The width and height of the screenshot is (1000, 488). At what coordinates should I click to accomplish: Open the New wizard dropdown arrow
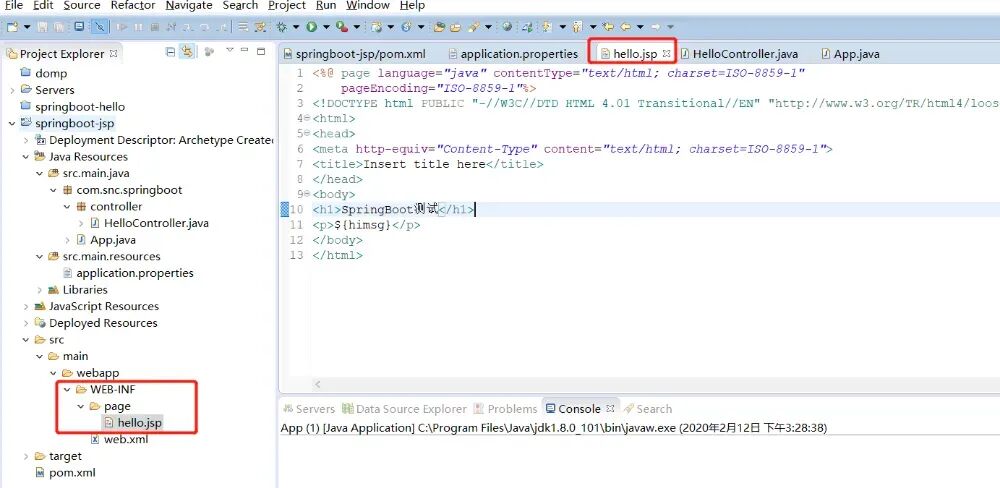[27, 27]
